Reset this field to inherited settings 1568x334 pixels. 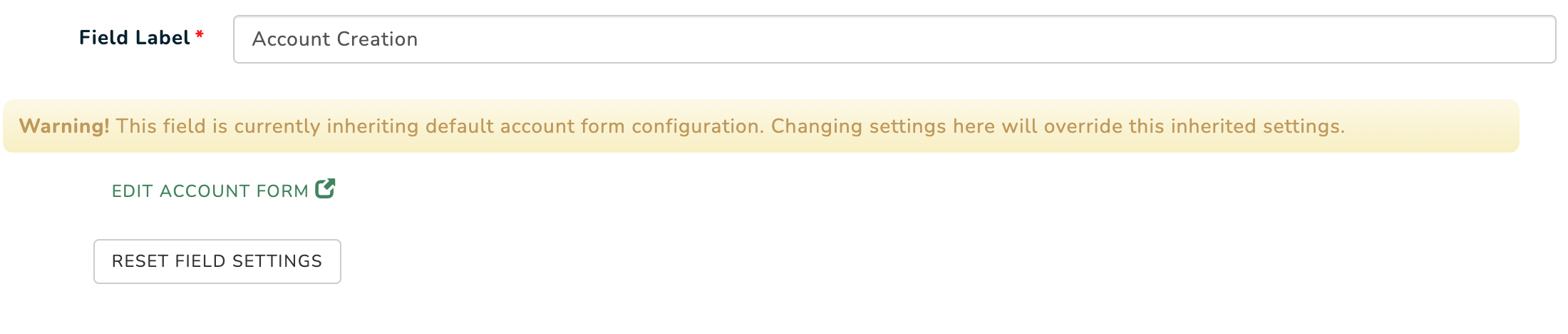217,261
